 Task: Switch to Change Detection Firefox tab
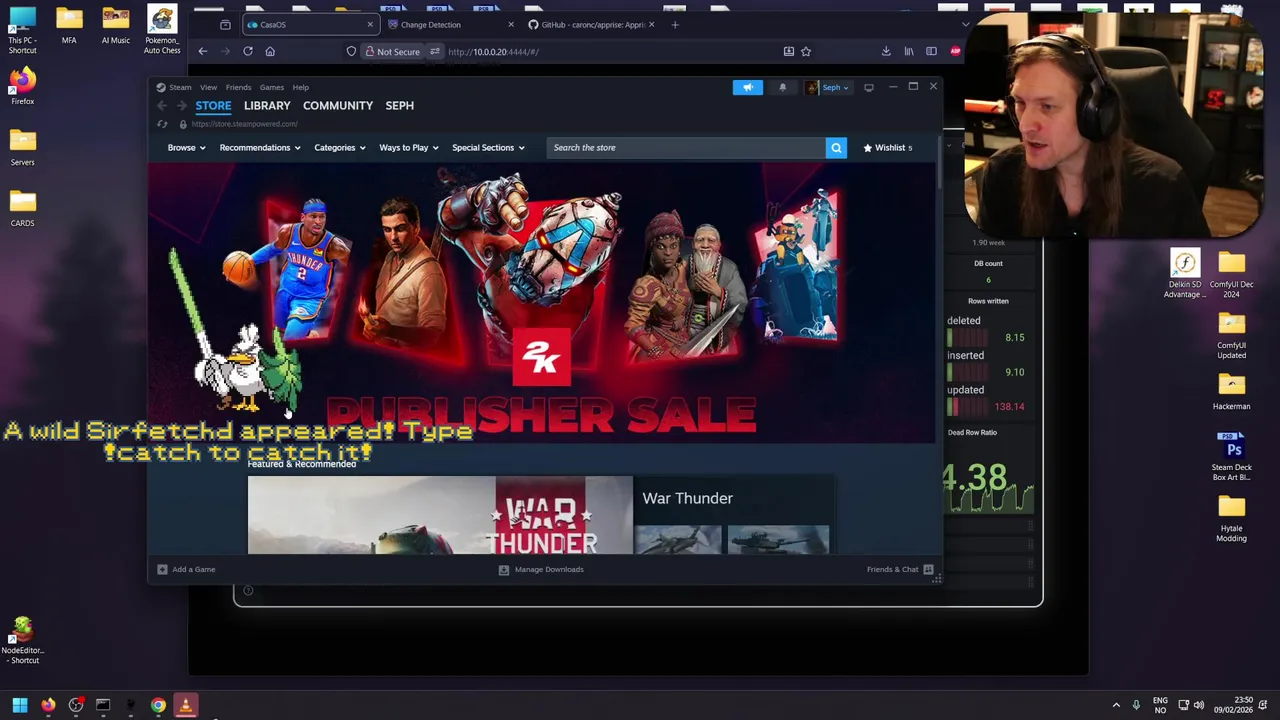tap(450, 24)
